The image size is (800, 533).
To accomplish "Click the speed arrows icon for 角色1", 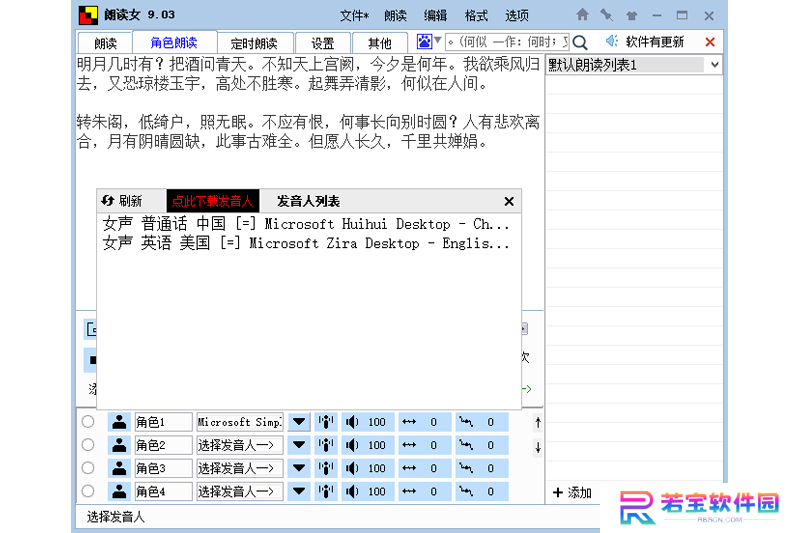I will [x=409, y=422].
